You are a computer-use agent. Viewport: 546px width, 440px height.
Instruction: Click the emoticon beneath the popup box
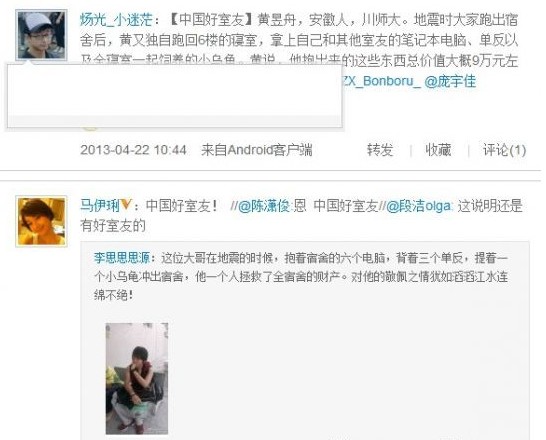(x=89, y=129)
